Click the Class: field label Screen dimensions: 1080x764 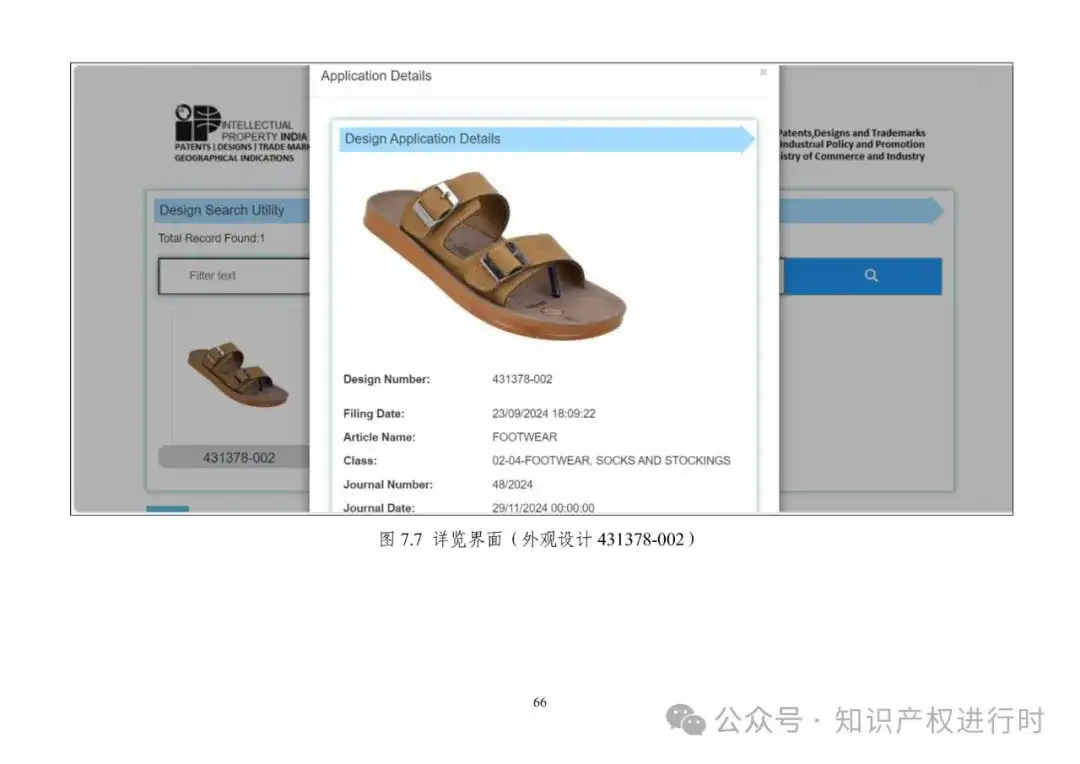tap(360, 461)
